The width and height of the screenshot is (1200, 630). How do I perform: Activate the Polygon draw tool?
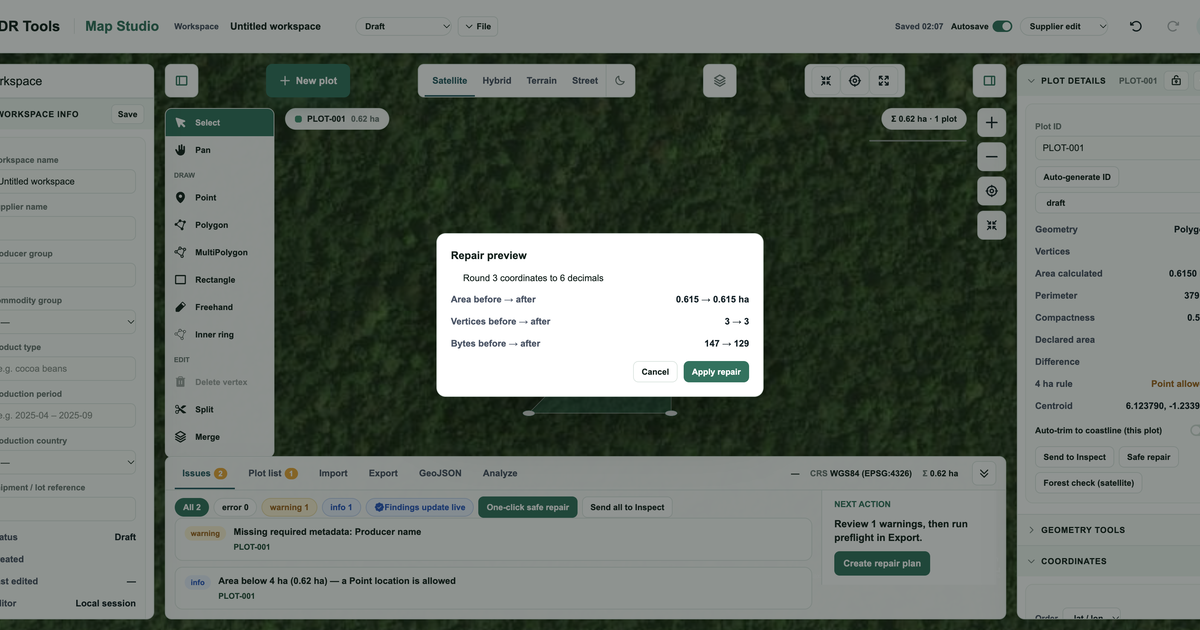[x=219, y=225]
